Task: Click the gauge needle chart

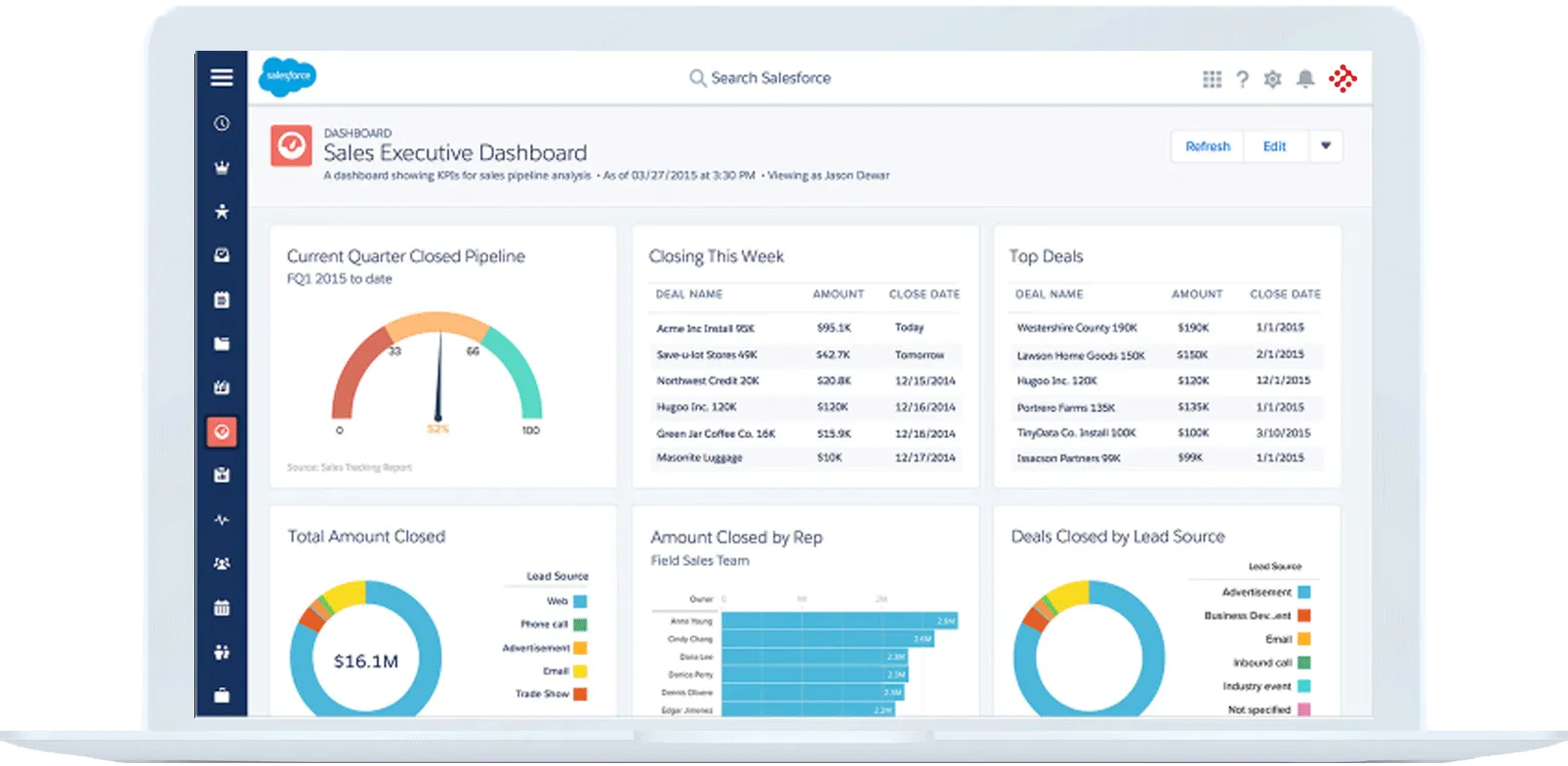Action: coord(437,376)
